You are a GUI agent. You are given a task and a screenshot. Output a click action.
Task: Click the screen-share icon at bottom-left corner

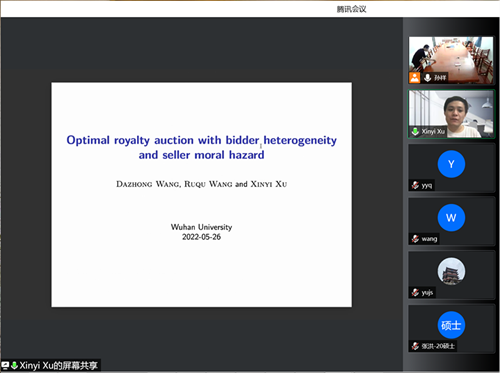pyautogui.click(x=5, y=365)
